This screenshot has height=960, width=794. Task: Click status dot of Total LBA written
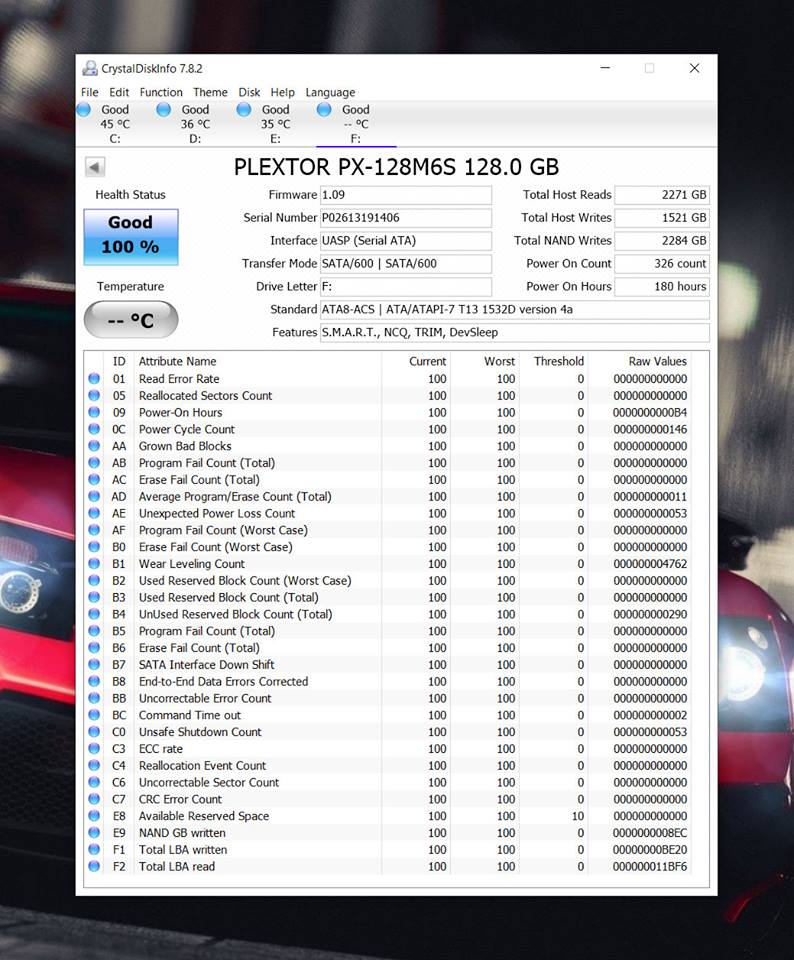[94, 849]
